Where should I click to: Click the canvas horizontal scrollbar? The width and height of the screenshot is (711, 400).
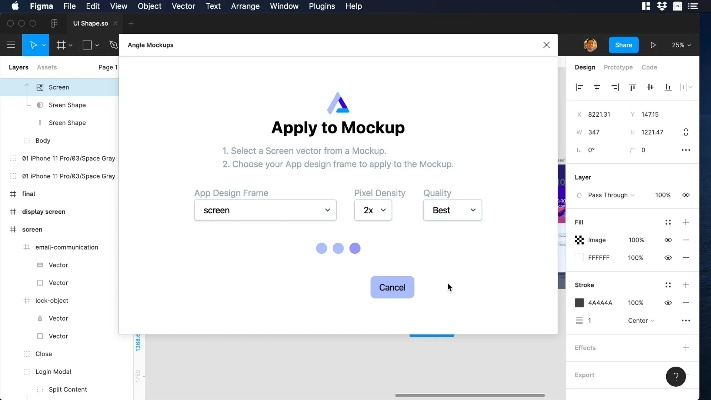[x=470, y=395]
